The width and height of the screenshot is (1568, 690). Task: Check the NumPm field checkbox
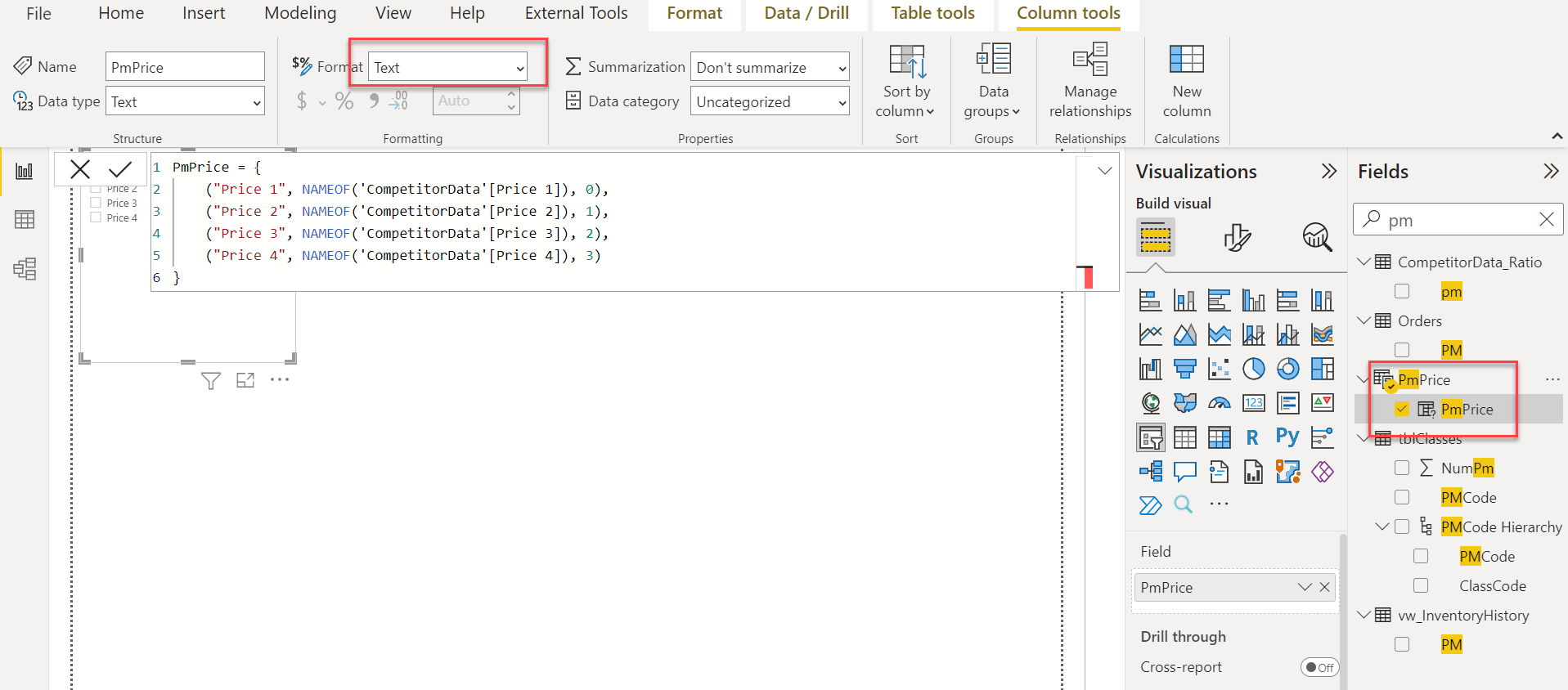coord(1402,468)
